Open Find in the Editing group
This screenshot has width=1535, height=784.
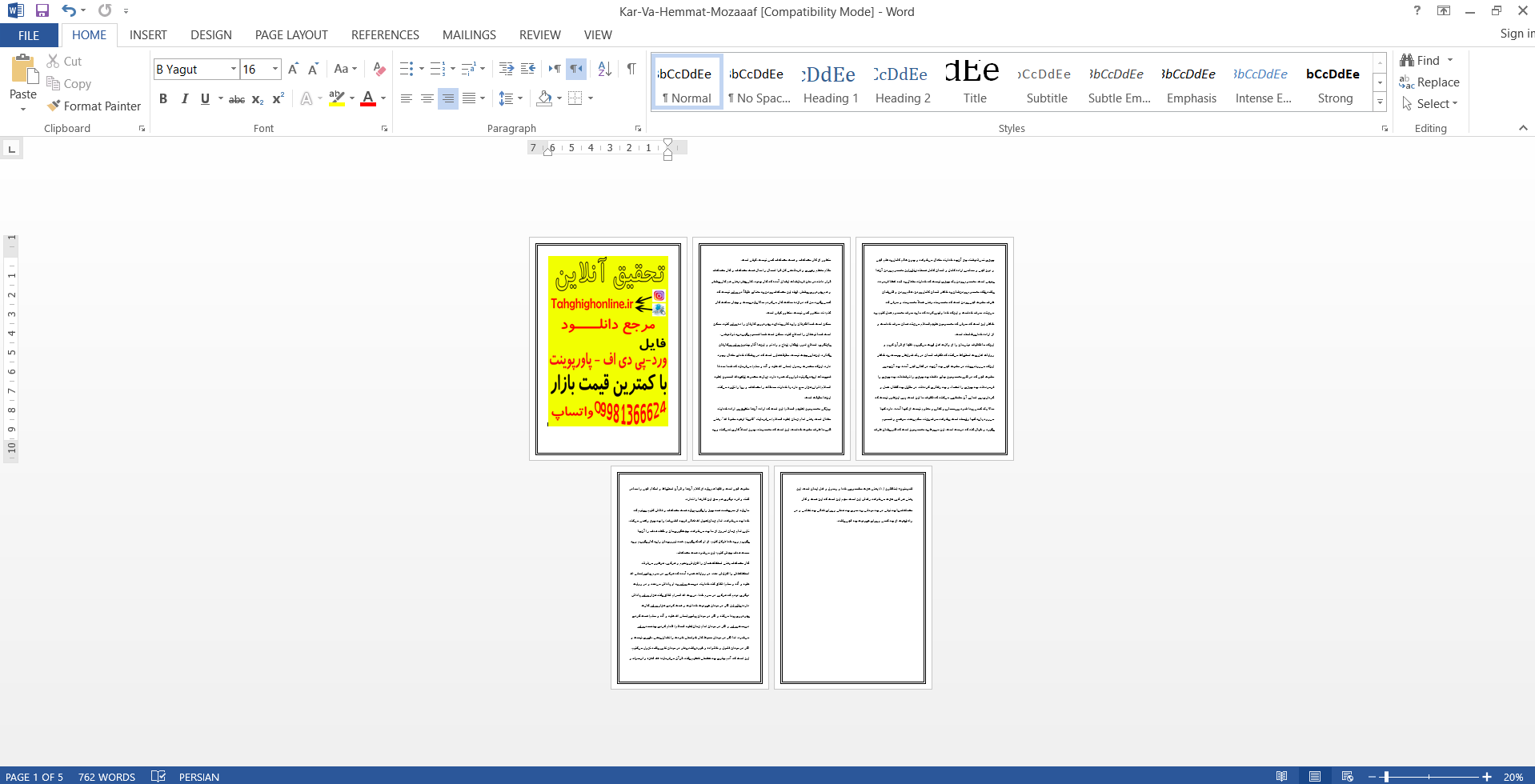(1421, 60)
